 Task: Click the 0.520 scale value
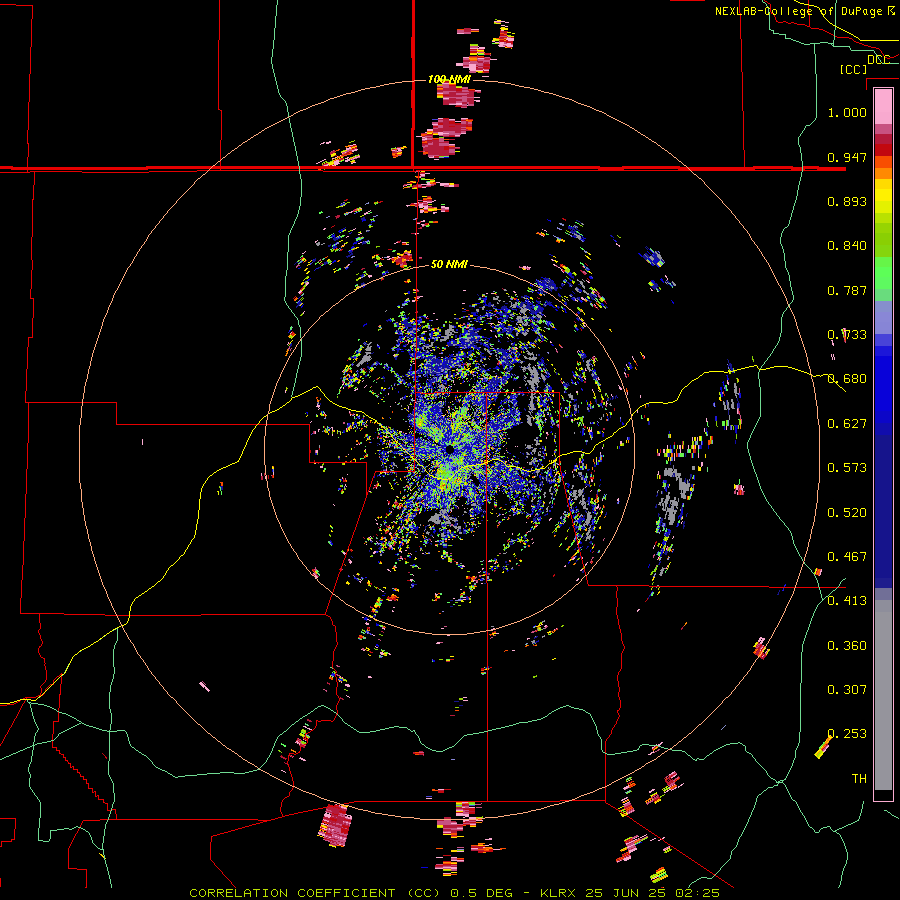point(847,513)
